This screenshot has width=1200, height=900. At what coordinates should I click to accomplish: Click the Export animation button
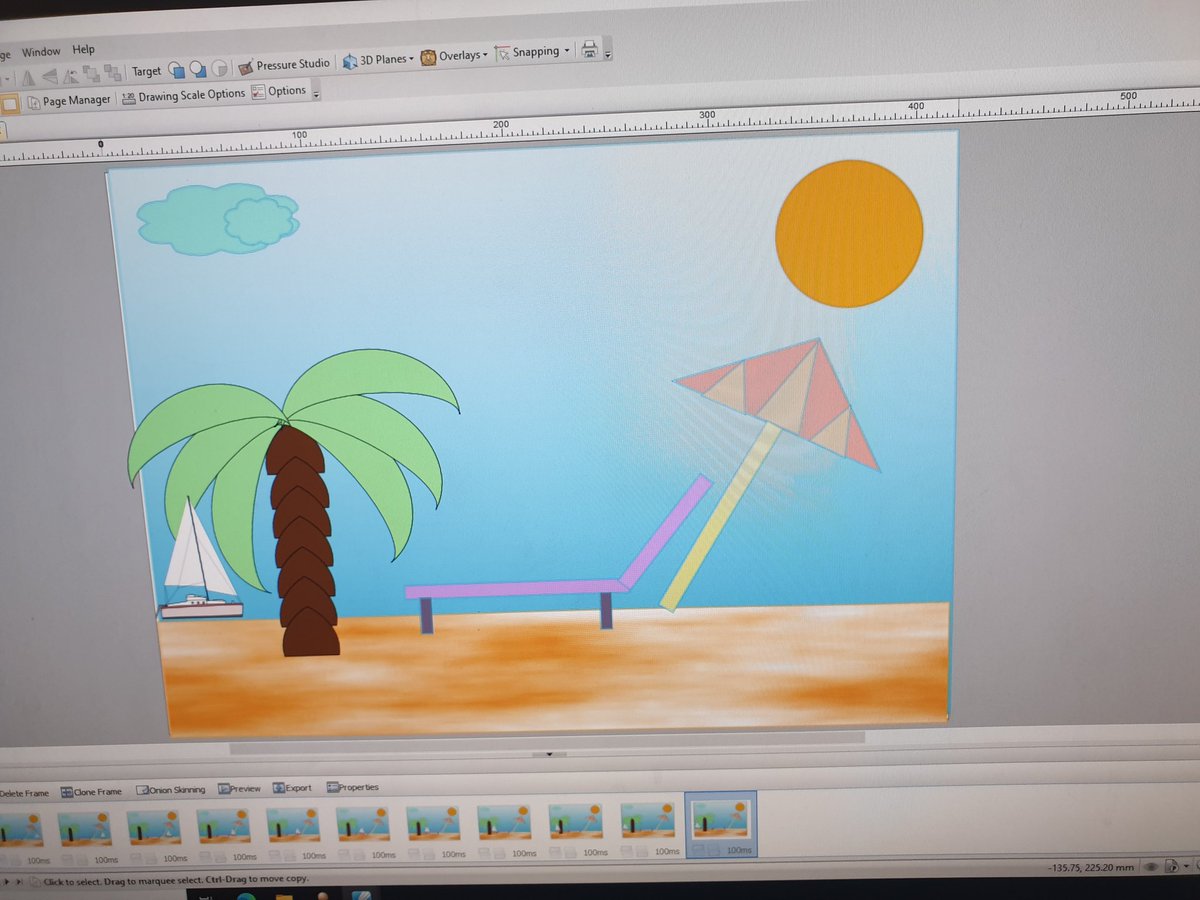293,788
